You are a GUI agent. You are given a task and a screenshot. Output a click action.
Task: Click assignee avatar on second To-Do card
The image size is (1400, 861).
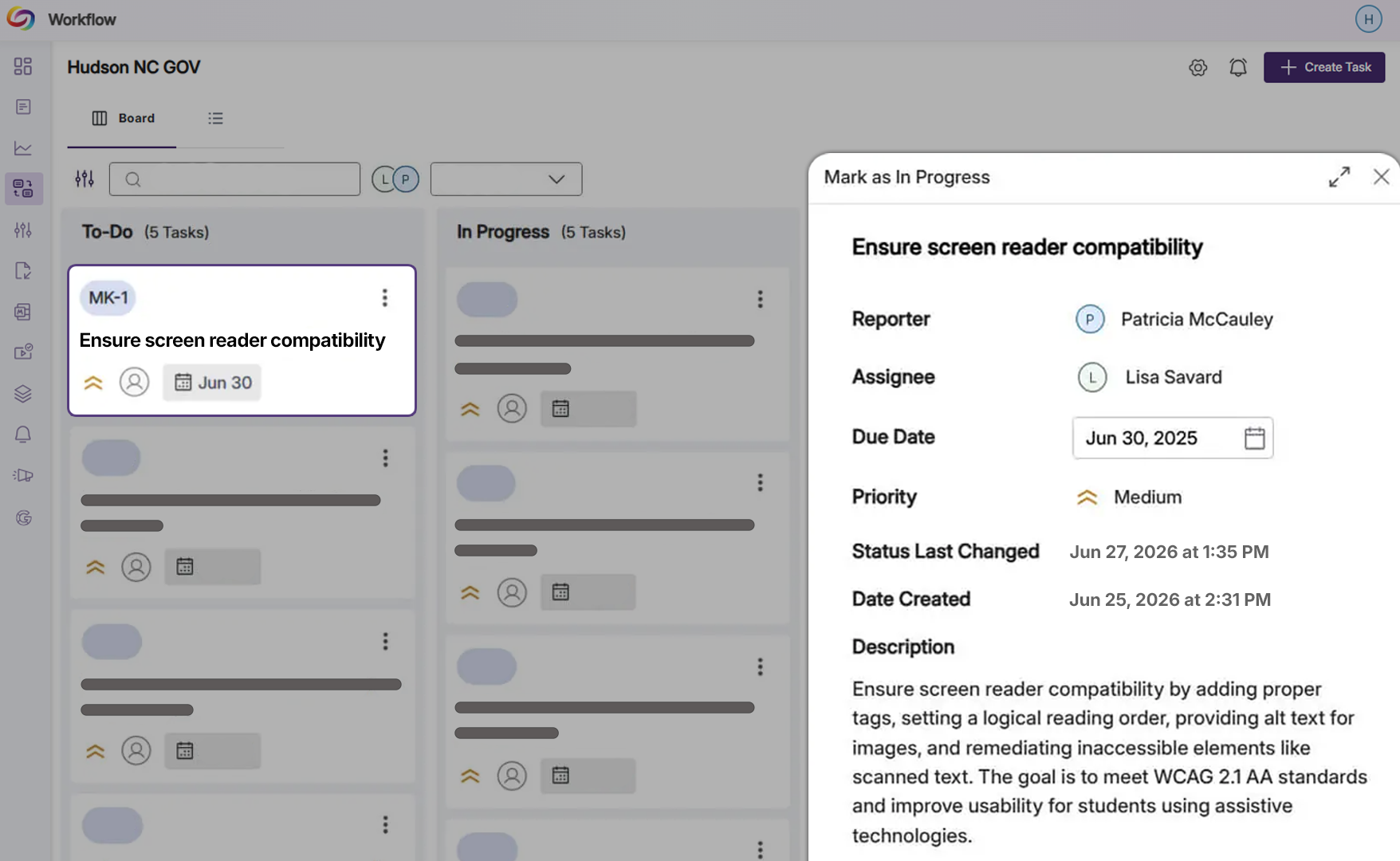click(x=136, y=567)
